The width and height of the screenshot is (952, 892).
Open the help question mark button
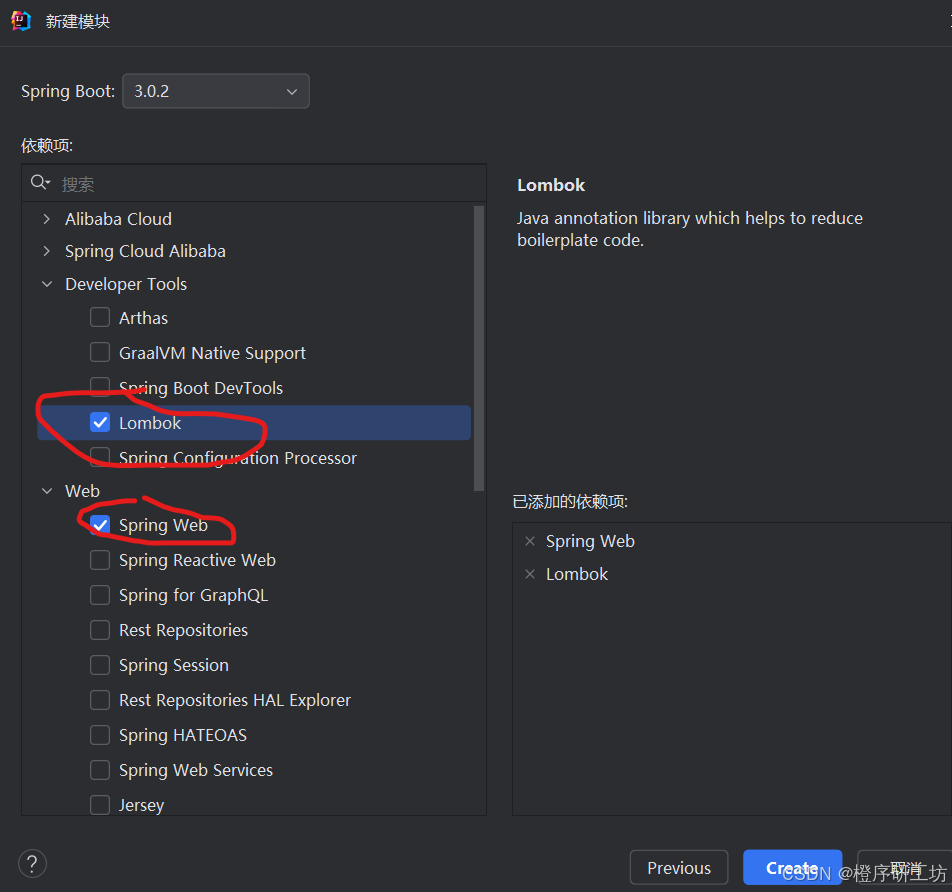tap(32, 863)
